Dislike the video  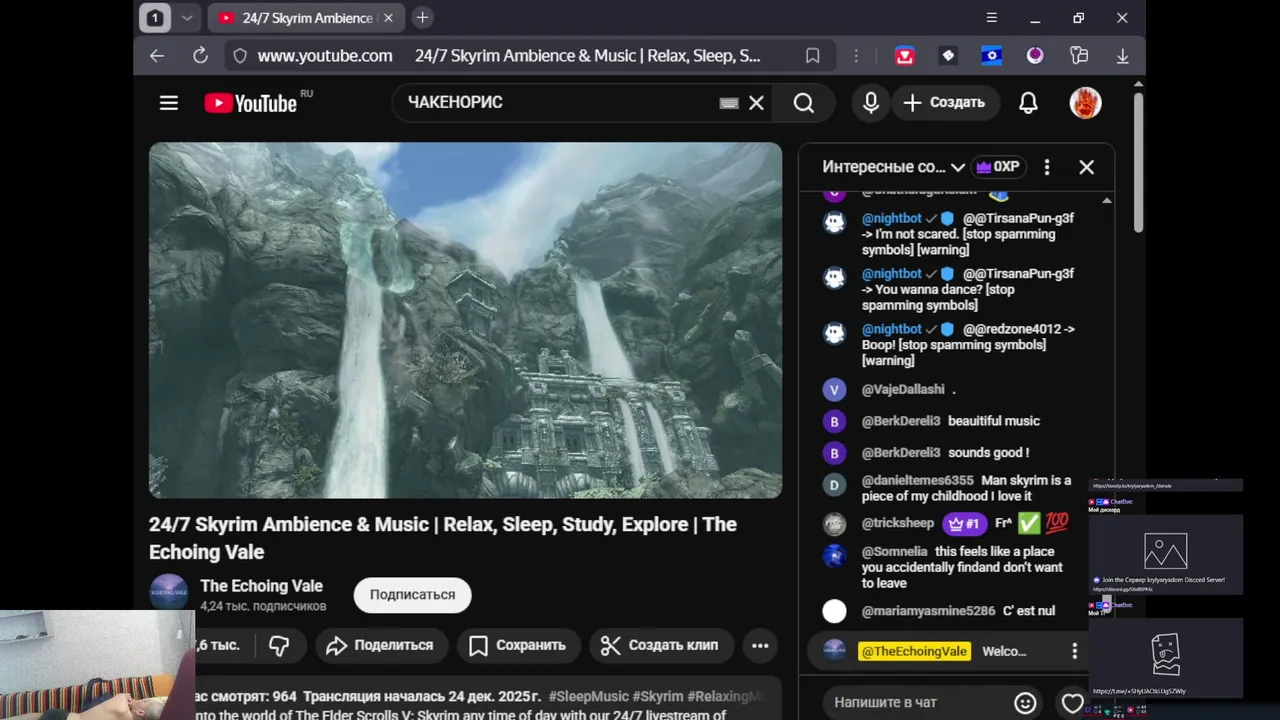(x=279, y=645)
